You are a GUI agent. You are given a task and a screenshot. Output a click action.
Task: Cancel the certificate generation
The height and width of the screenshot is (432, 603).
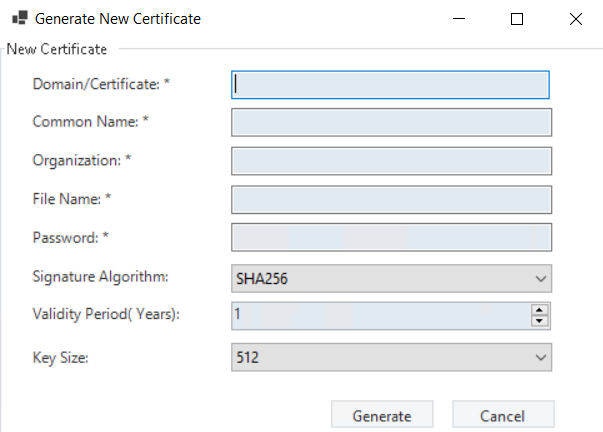coord(502,416)
